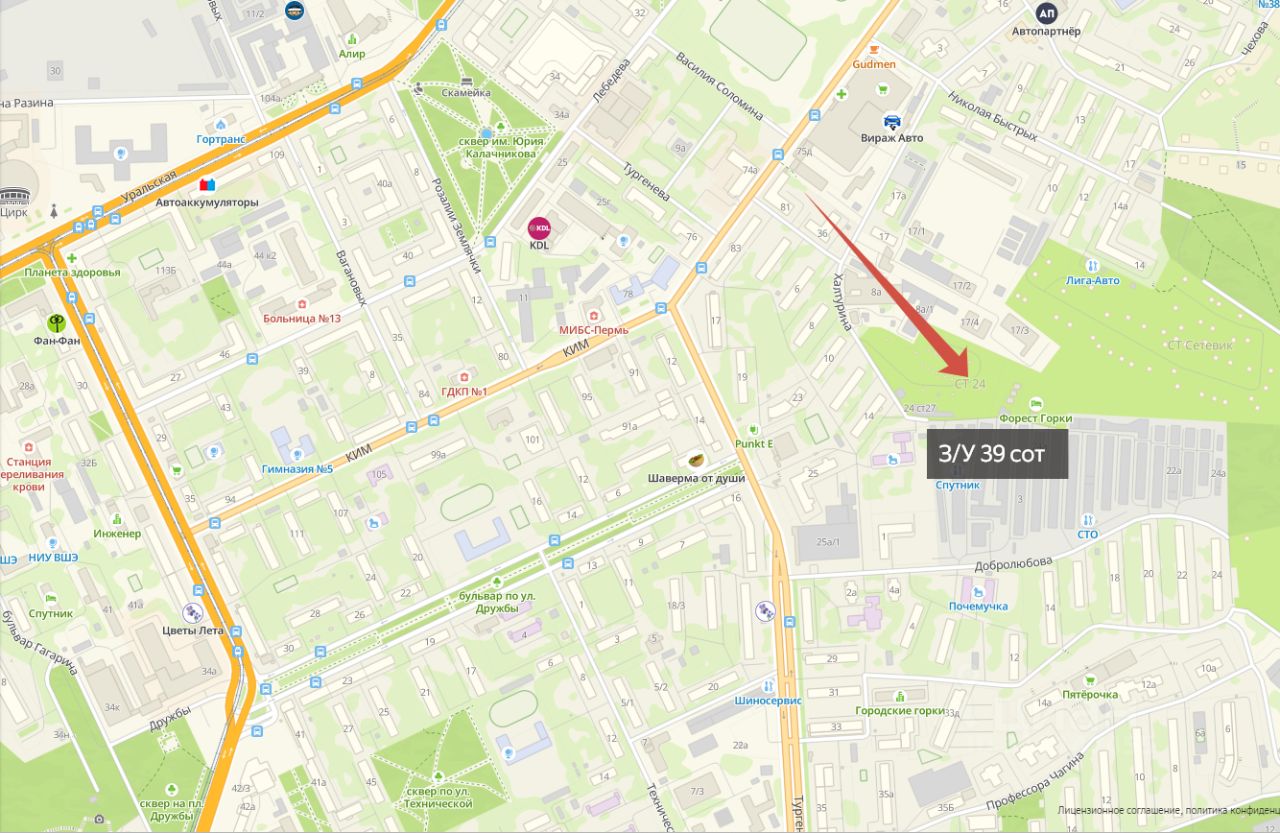Click the Гимназия №5 label
The image size is (1280, 833).
click(297, 469)
